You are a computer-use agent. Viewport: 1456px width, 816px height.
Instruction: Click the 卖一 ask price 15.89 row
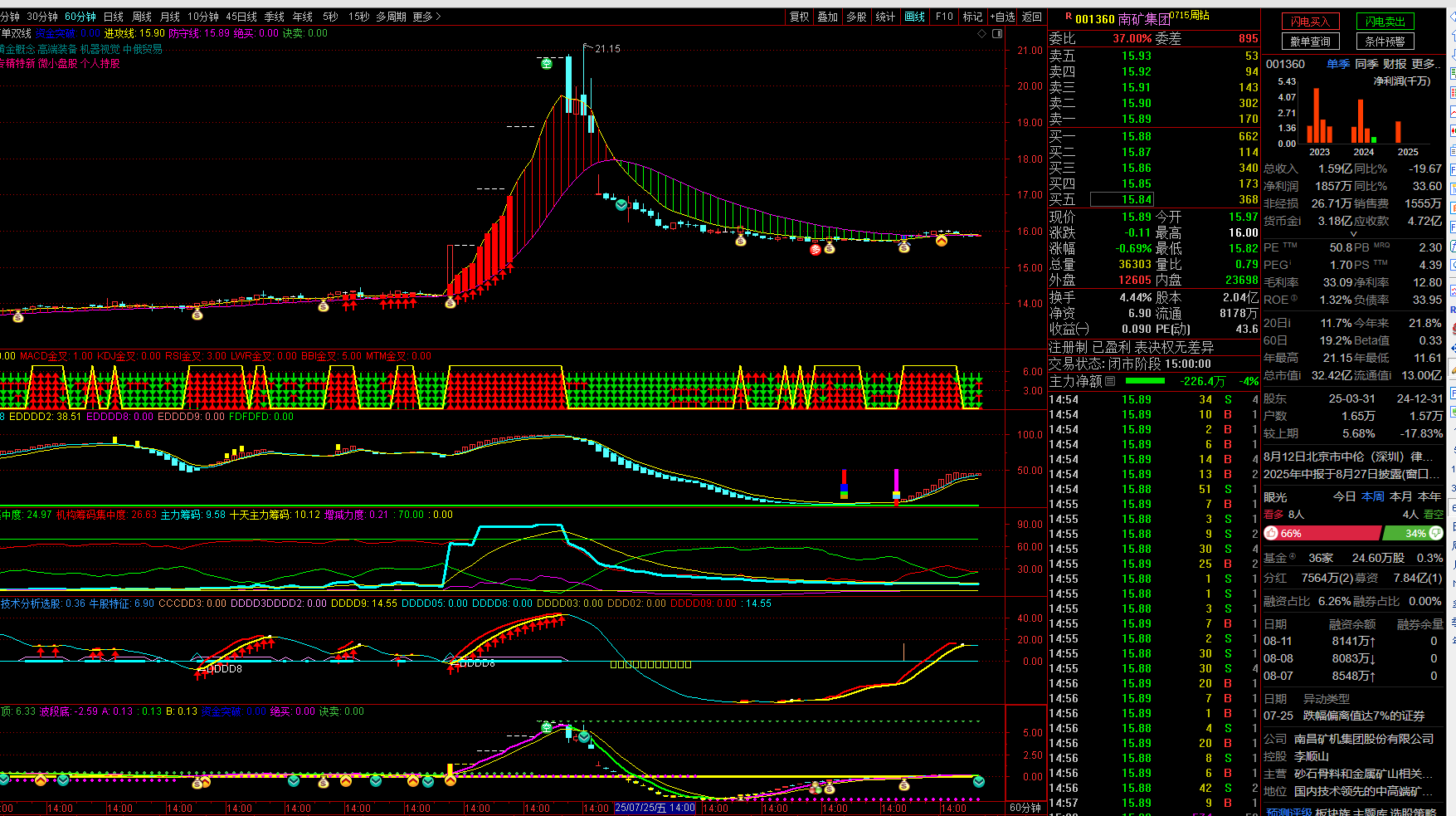pos(1154,120)
